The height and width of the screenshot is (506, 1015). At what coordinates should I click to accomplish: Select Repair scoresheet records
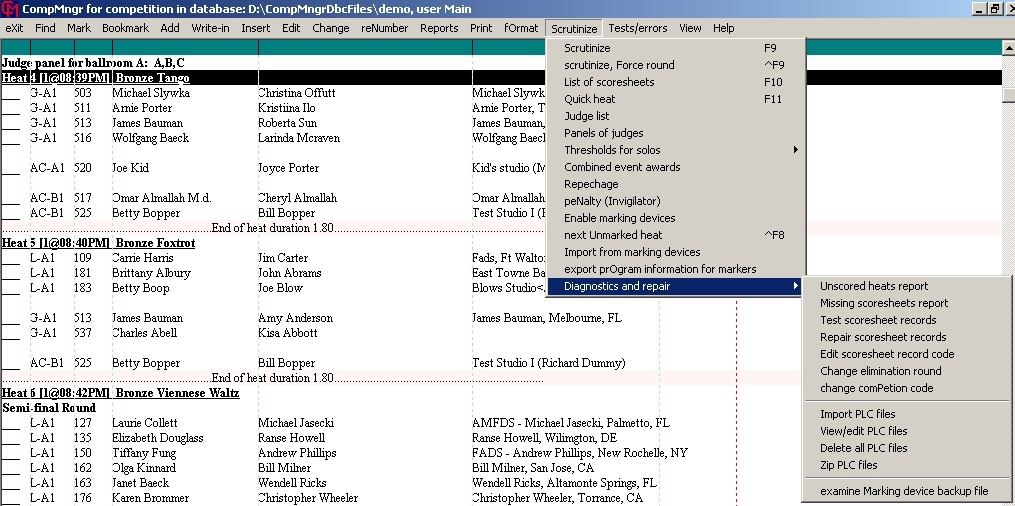pyautogui.click(x=906, y=337)
